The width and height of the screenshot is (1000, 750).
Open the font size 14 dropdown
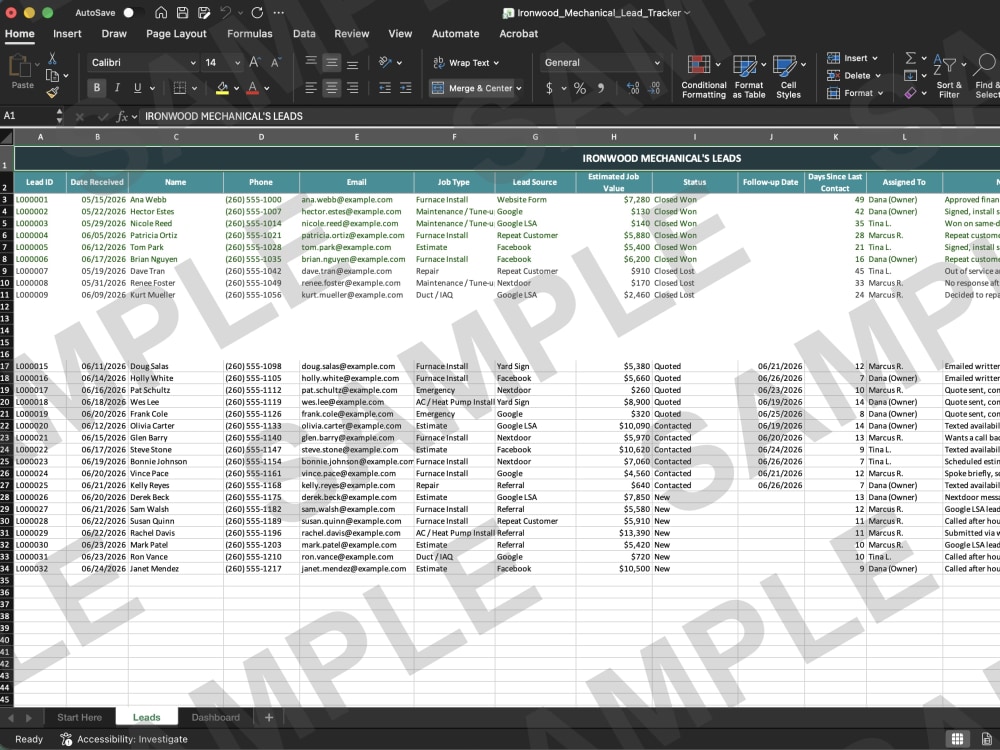(x=237, y=62)
